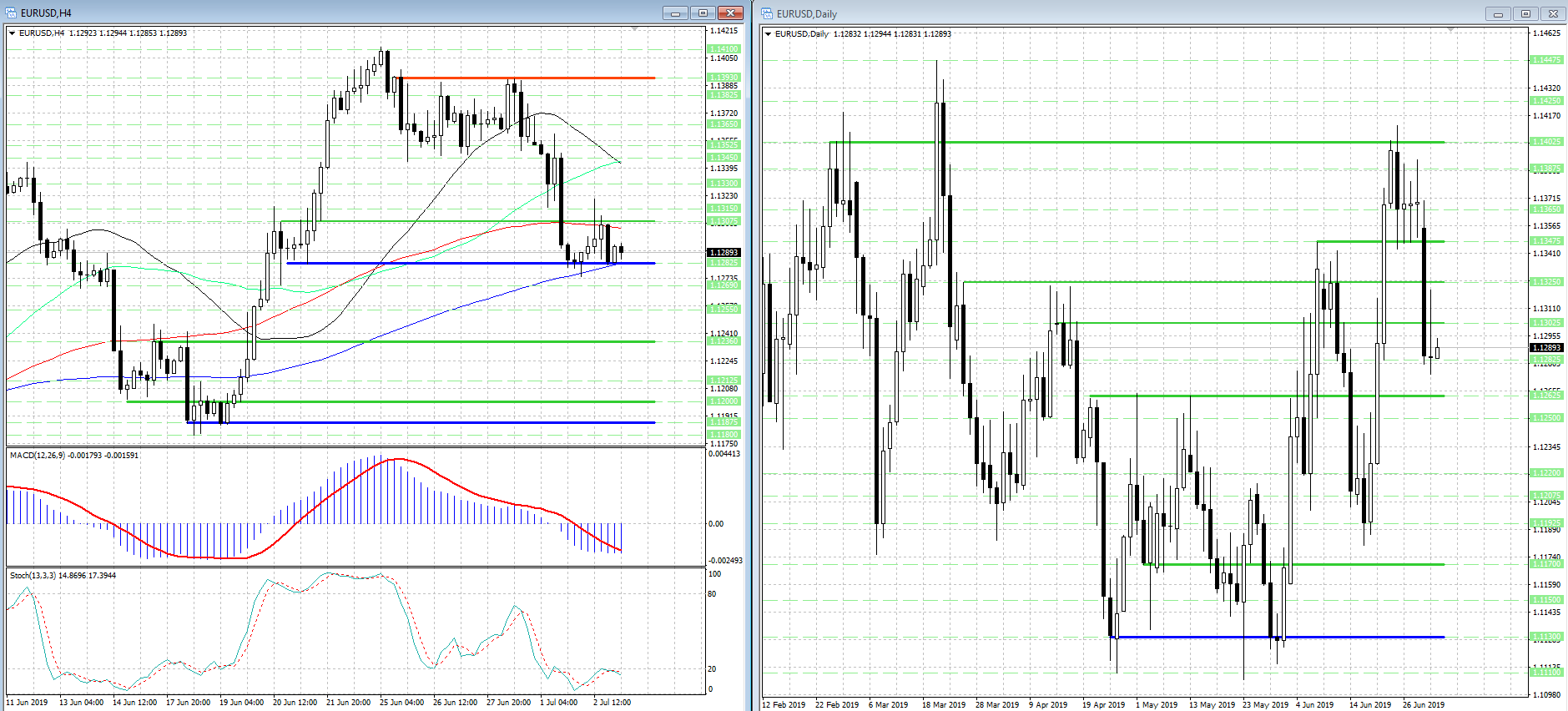Screen dimensions: 1568x711
Task: Click the 80 level on the Stochastic scale
Action: (712, 594)
